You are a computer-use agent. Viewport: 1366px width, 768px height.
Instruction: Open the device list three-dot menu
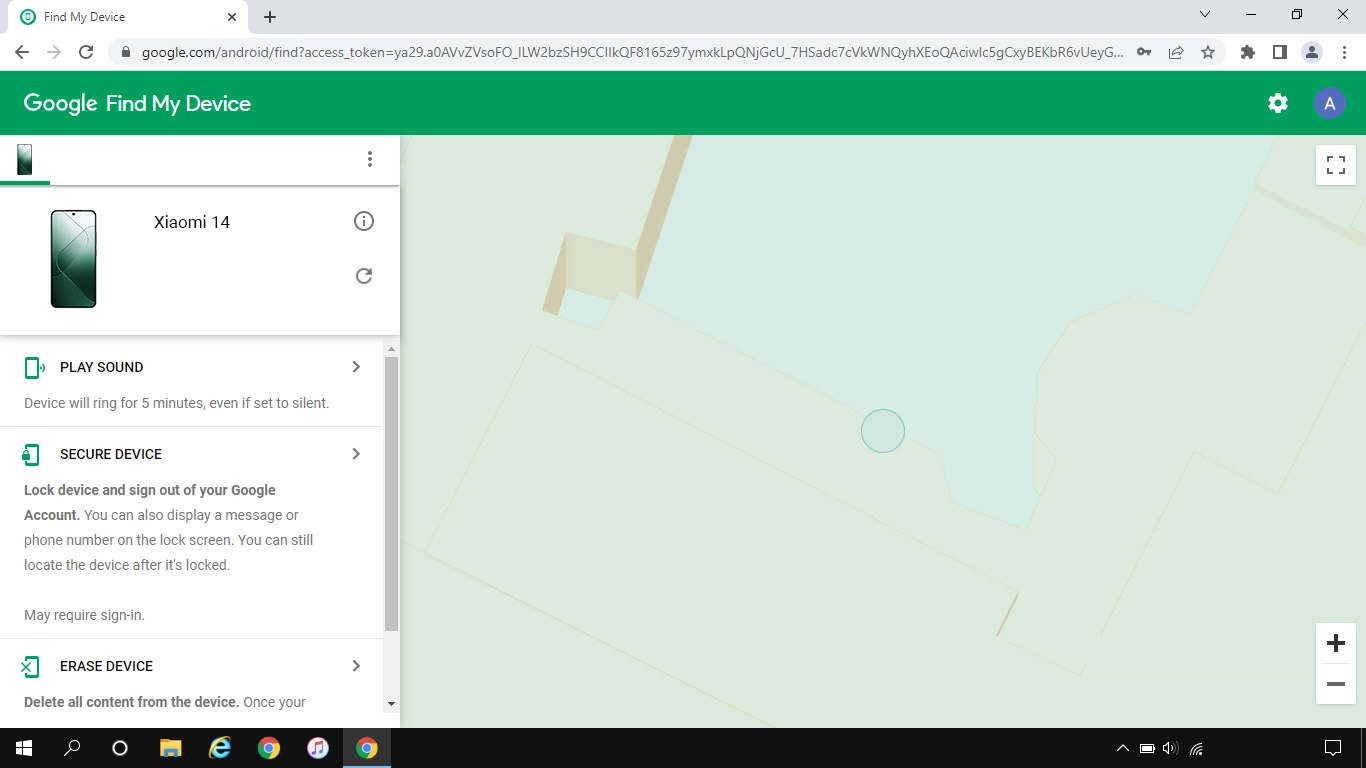370,159
